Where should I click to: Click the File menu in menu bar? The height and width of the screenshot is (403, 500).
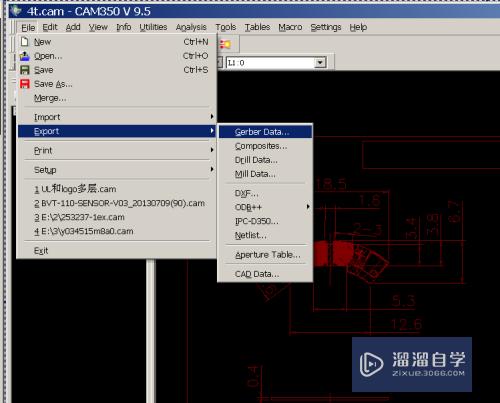coord(28,27)
